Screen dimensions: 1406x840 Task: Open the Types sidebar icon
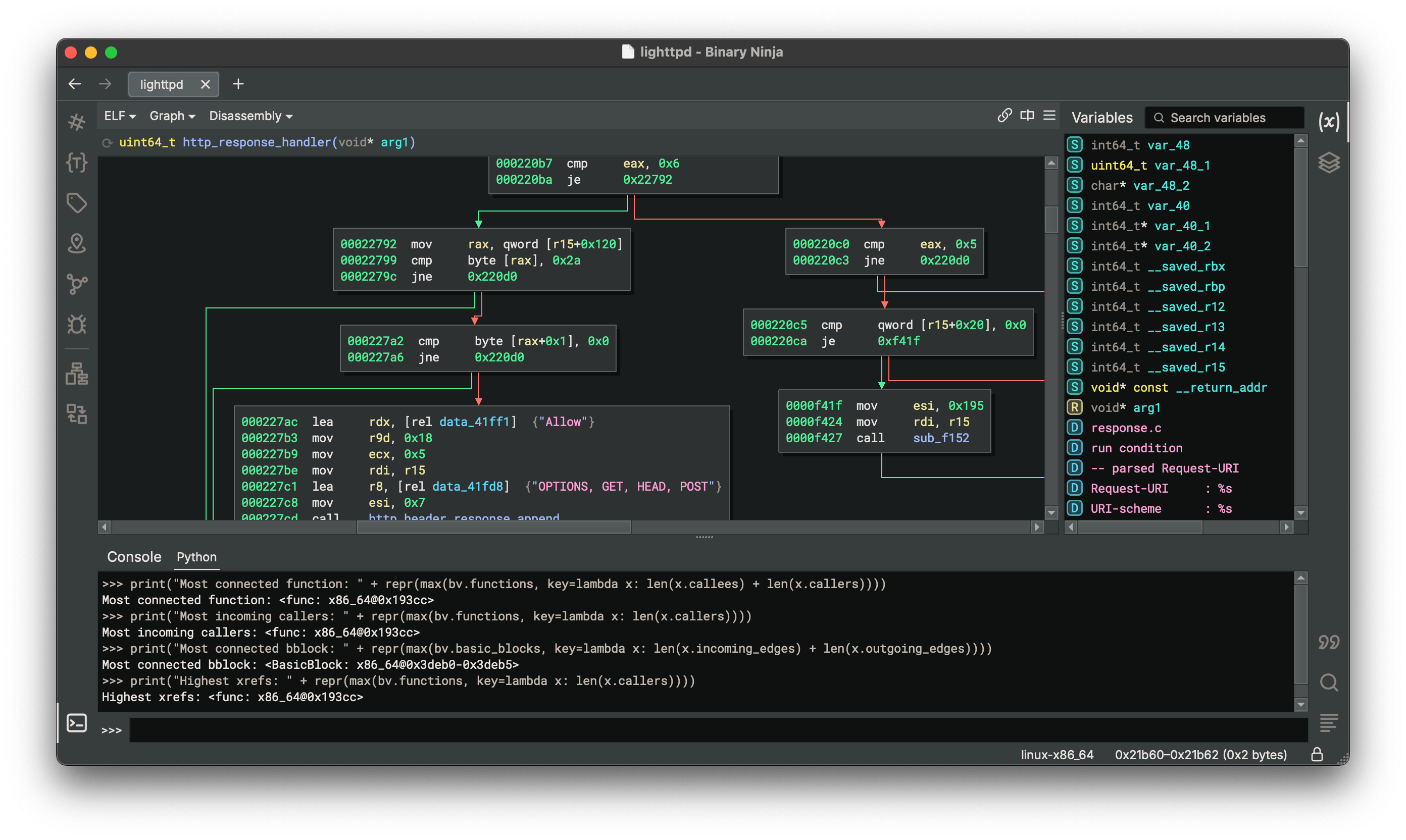coord(76,163)
